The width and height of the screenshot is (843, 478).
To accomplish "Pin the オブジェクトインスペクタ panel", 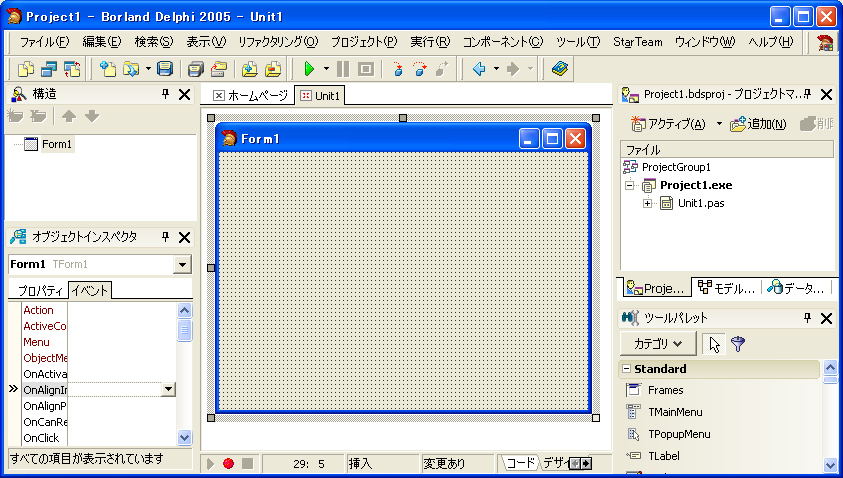I will [166, 237].
